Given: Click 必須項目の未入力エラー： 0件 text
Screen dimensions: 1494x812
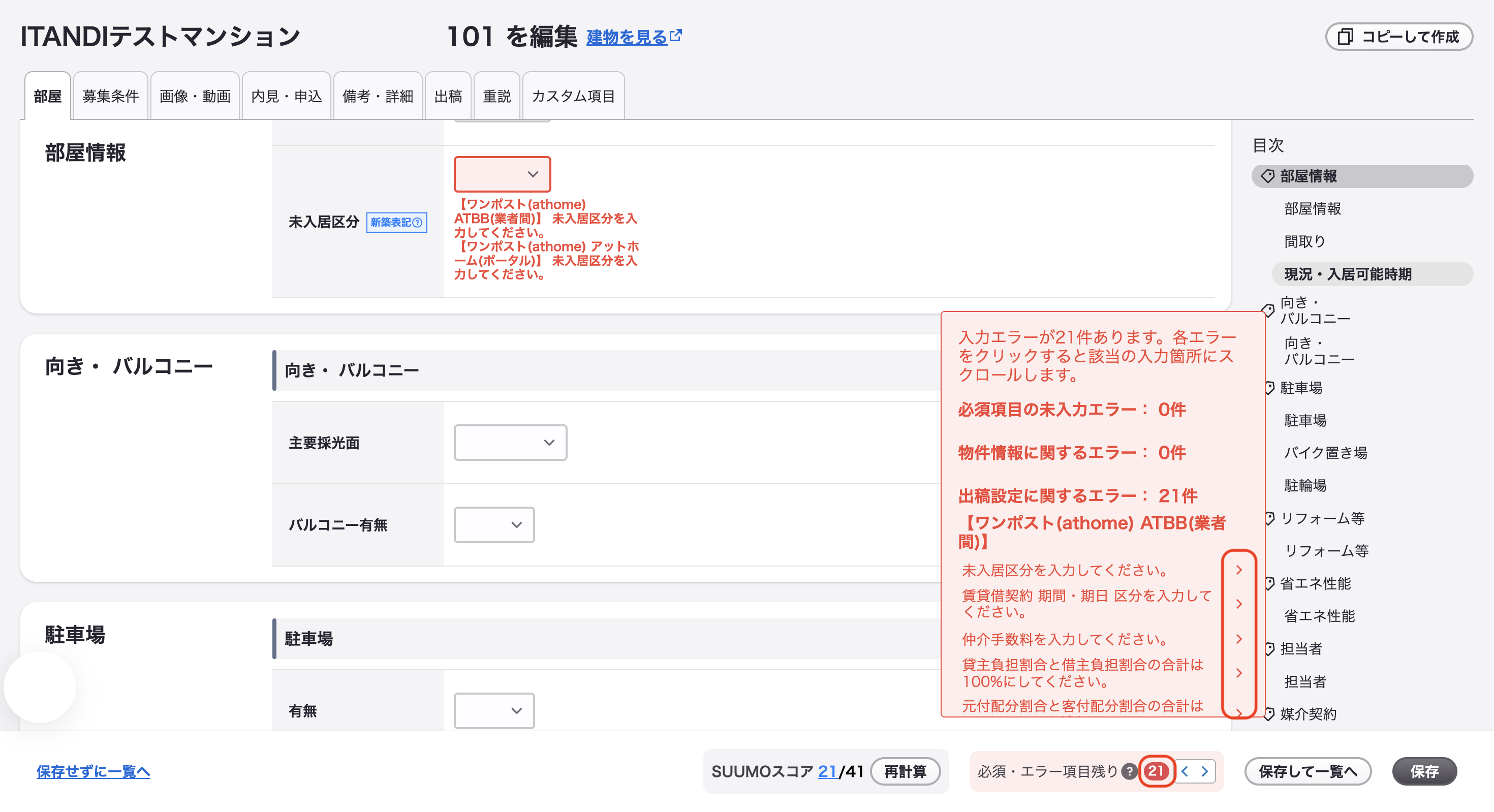Looking at the screenshot, I should click(x=1072, y=410).
